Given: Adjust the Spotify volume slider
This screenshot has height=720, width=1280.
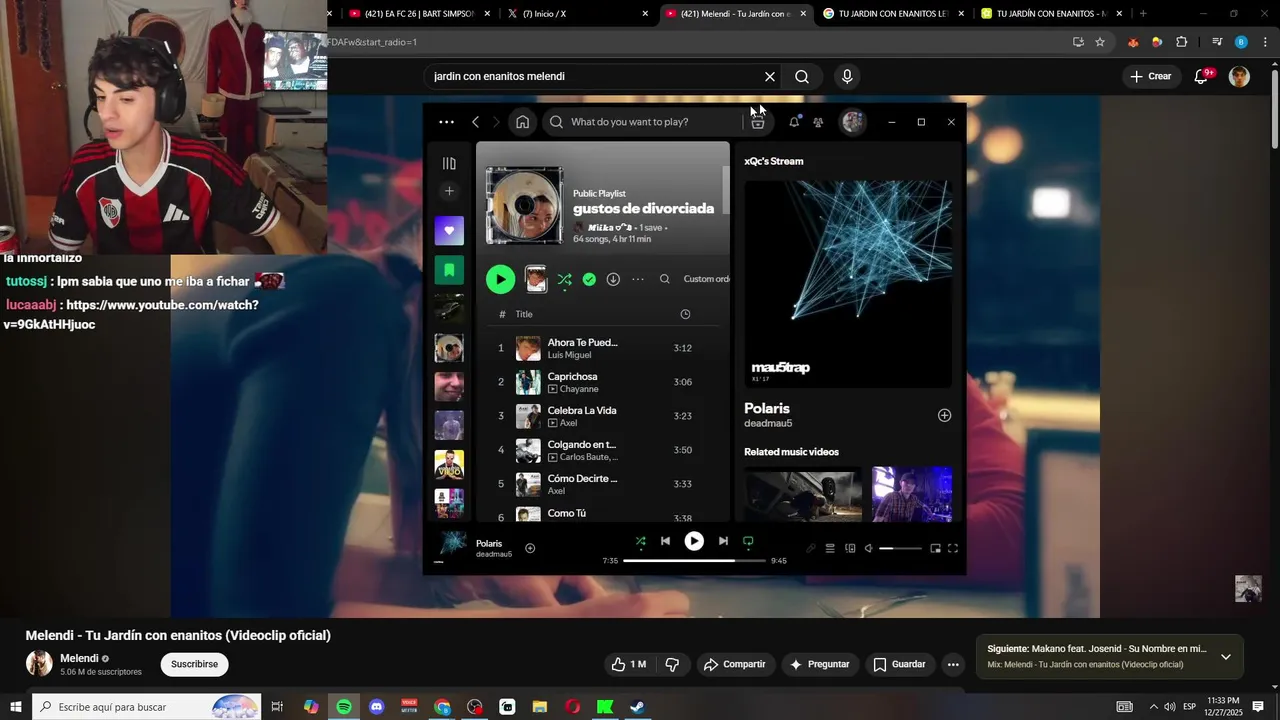Looking at the screenshot, I should [x=900, y=548].
